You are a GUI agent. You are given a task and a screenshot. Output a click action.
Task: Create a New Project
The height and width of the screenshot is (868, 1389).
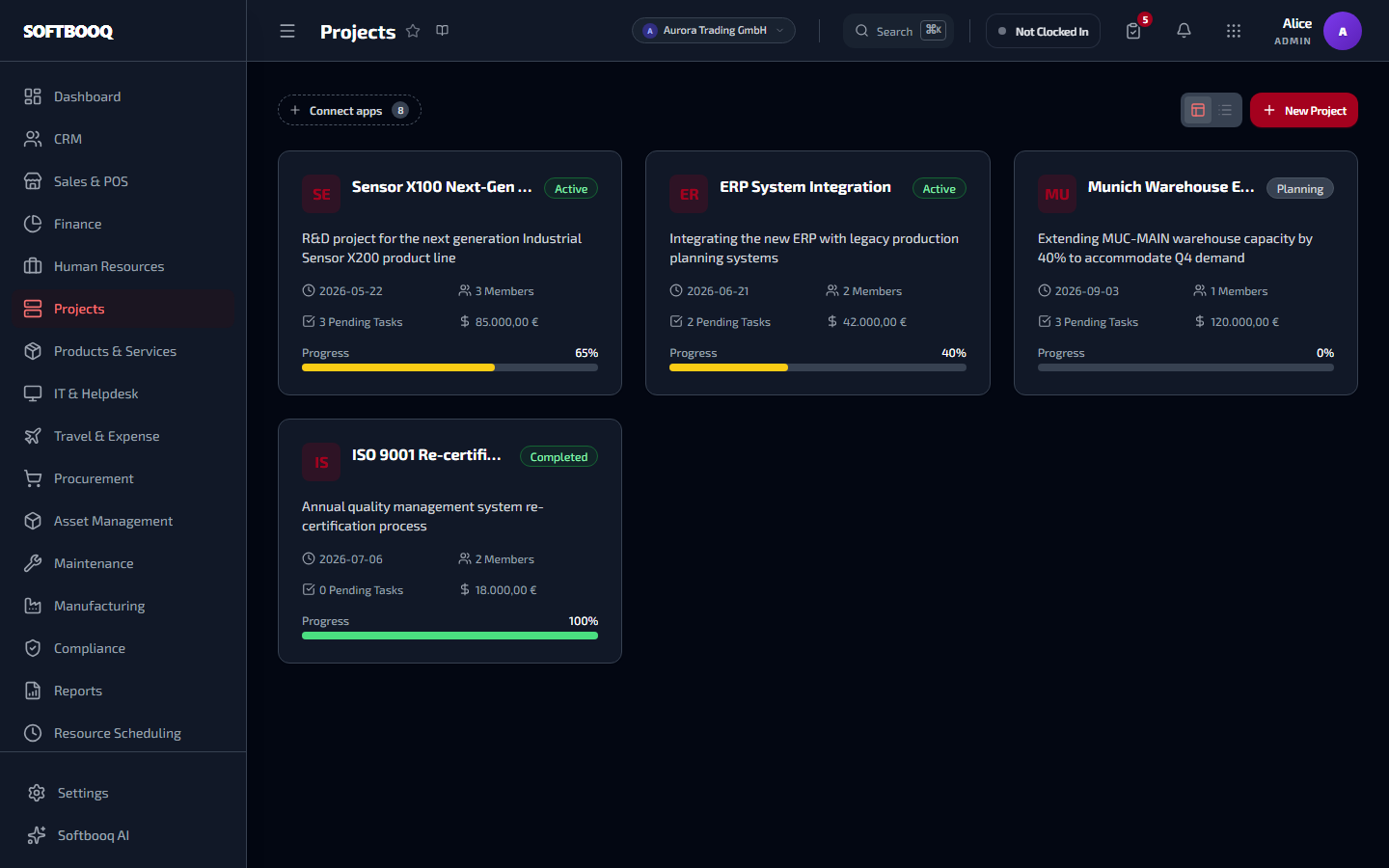(1304, 110)
